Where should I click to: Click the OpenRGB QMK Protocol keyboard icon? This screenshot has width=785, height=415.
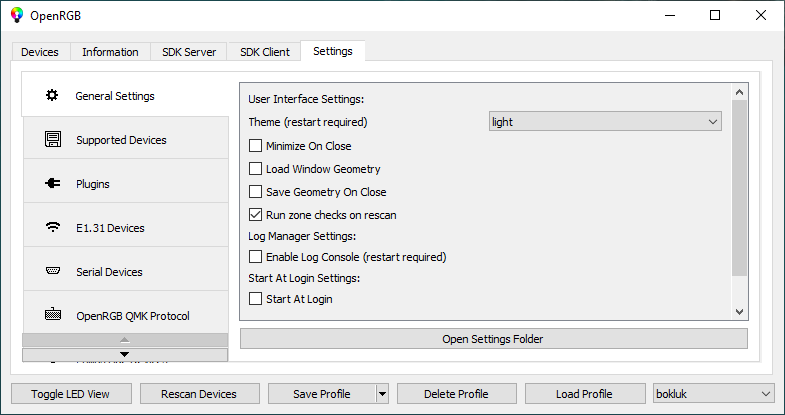click(x=53, y=315)
